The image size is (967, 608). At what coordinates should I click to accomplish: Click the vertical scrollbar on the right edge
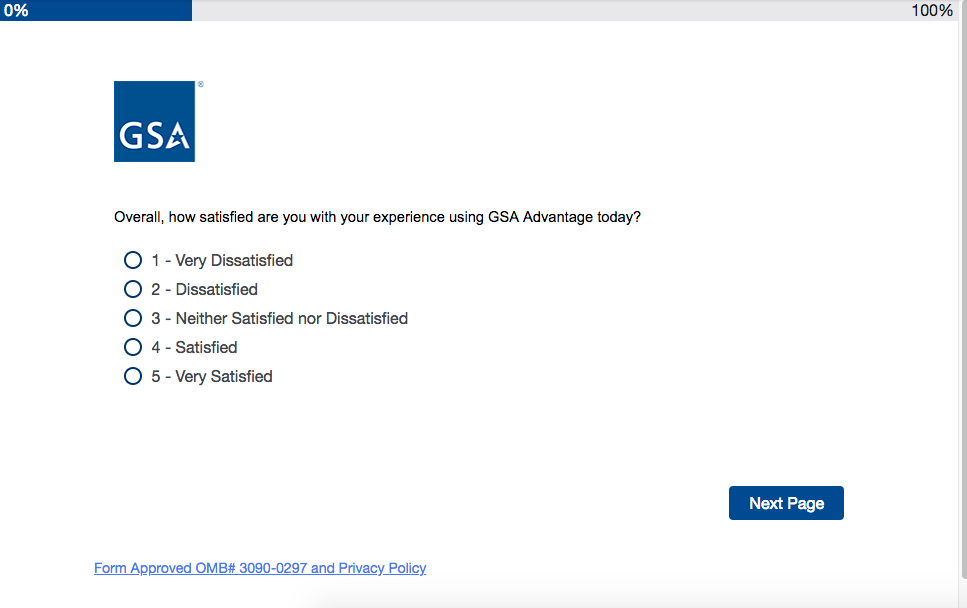[x=962, y=300]
